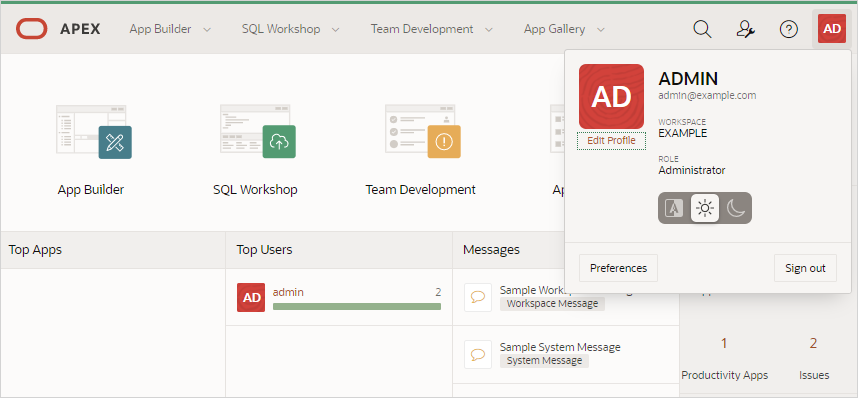Expand the App Gallery menu chevron
This screenshot has width=858, height=398.
(x=601, y=30)
